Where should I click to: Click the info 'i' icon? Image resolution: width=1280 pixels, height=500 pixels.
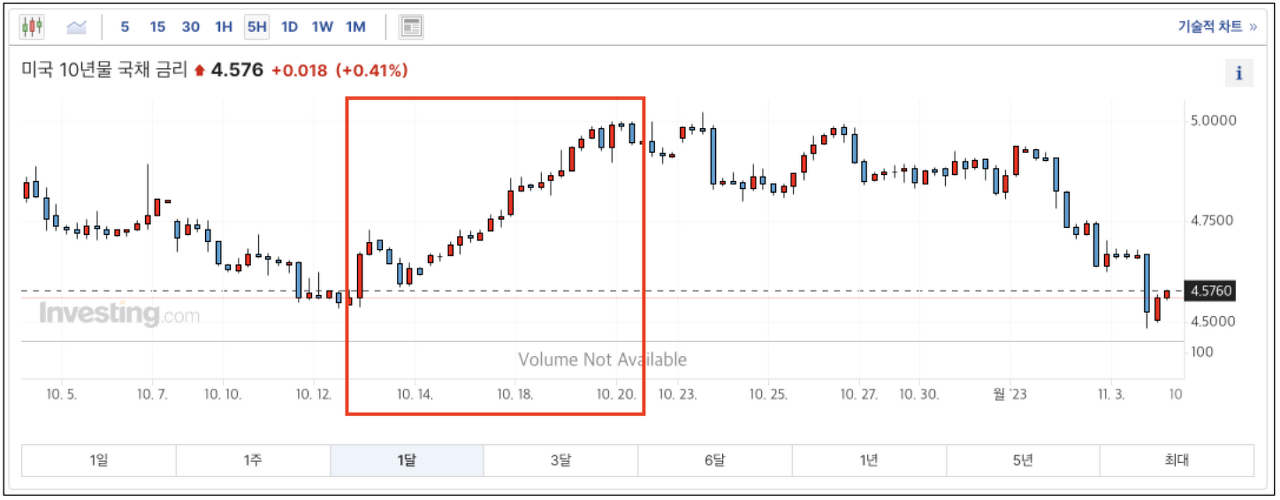tap(1239, 72)
